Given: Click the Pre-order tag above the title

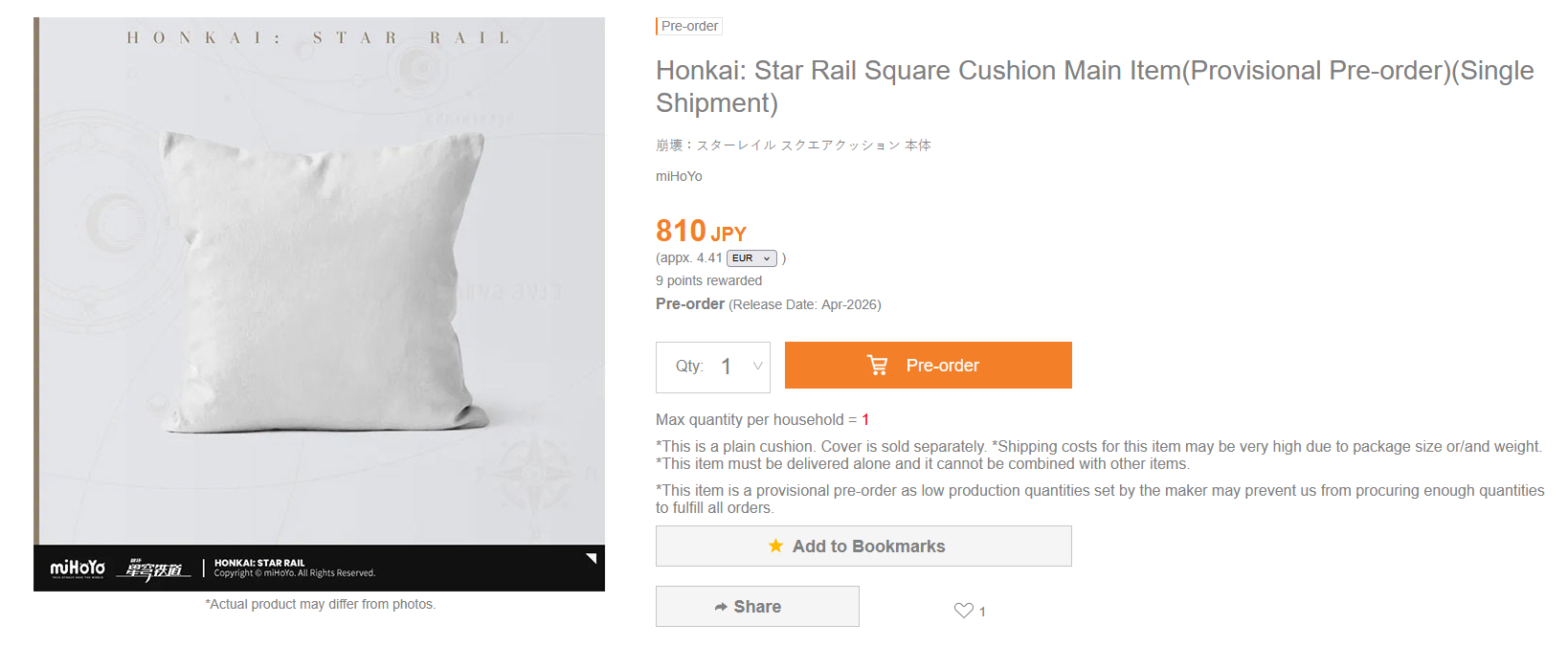Looking at the screenshot, I should coord(689,26).
